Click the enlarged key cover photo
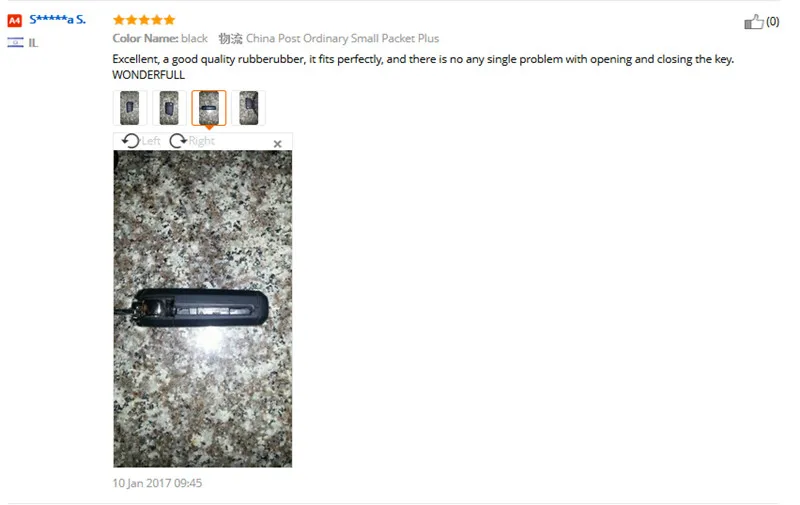This screenshot has width=800, height=505. point(203,309)
